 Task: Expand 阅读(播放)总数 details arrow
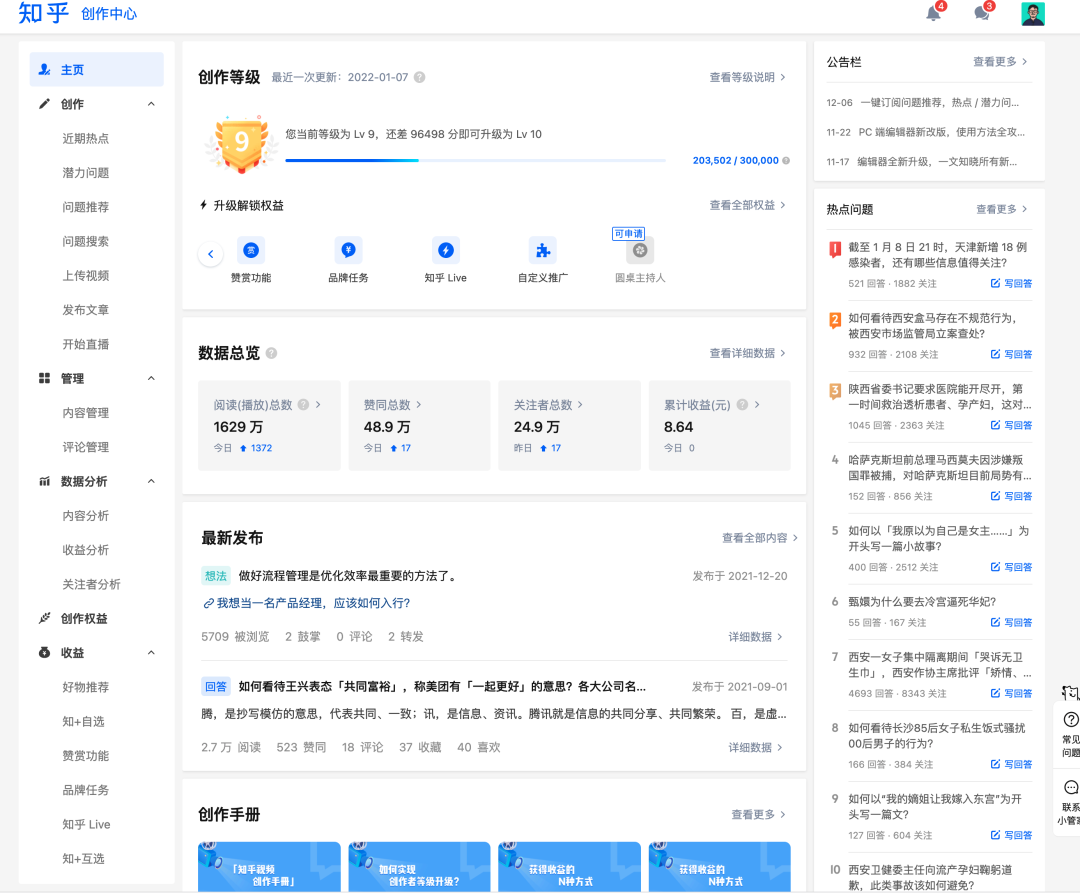pyautogui.click(x=318, y=405)
